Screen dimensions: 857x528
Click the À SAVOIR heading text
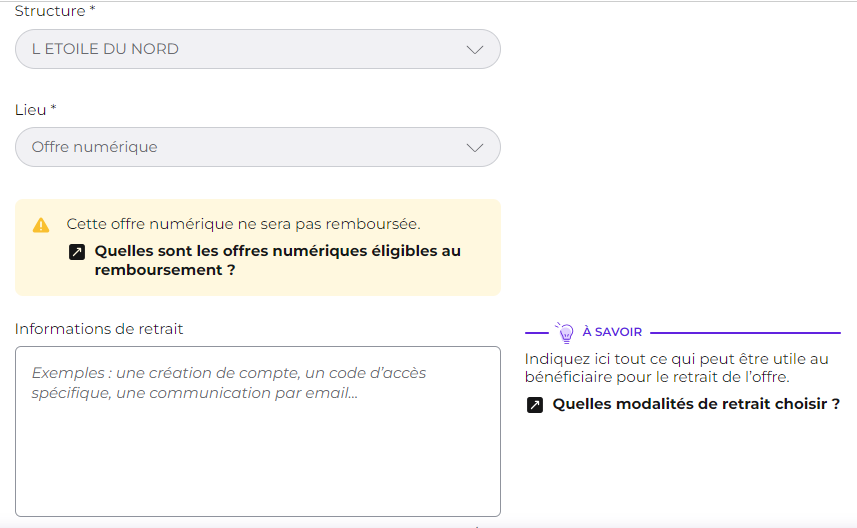coord(612,332)
